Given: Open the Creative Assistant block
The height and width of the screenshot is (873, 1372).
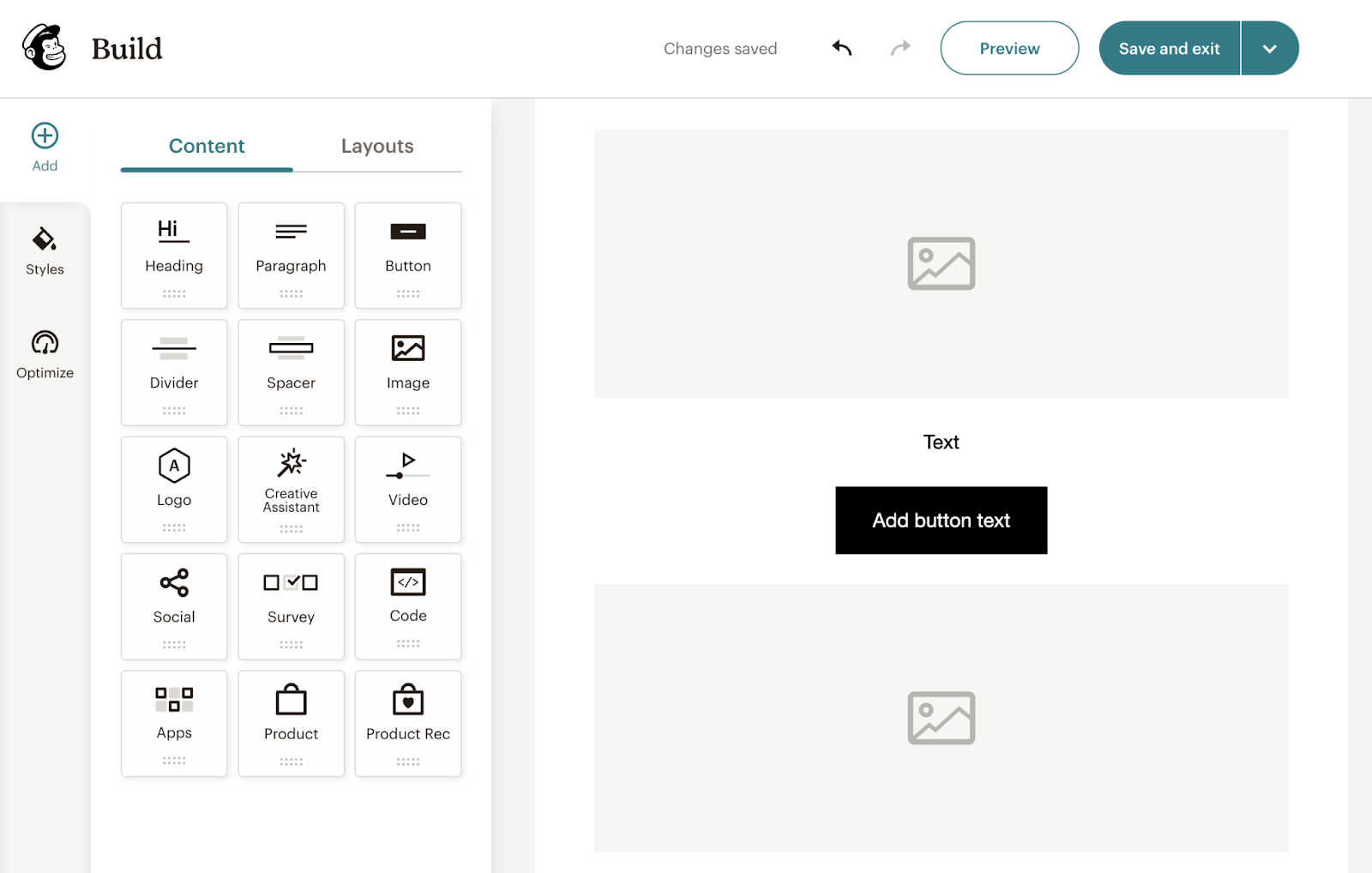Looking at the screenshot, I should click(291, 489).
